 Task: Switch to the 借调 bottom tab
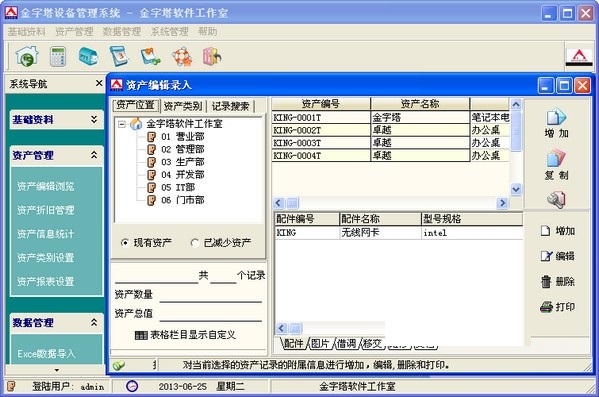pos(346,344)
